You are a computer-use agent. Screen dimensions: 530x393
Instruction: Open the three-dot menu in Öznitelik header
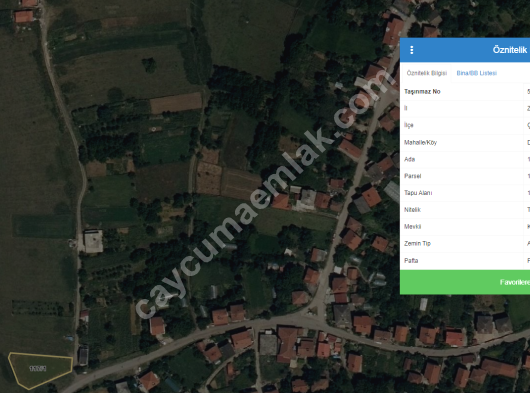pyautogui.click(x=411, y=50)
